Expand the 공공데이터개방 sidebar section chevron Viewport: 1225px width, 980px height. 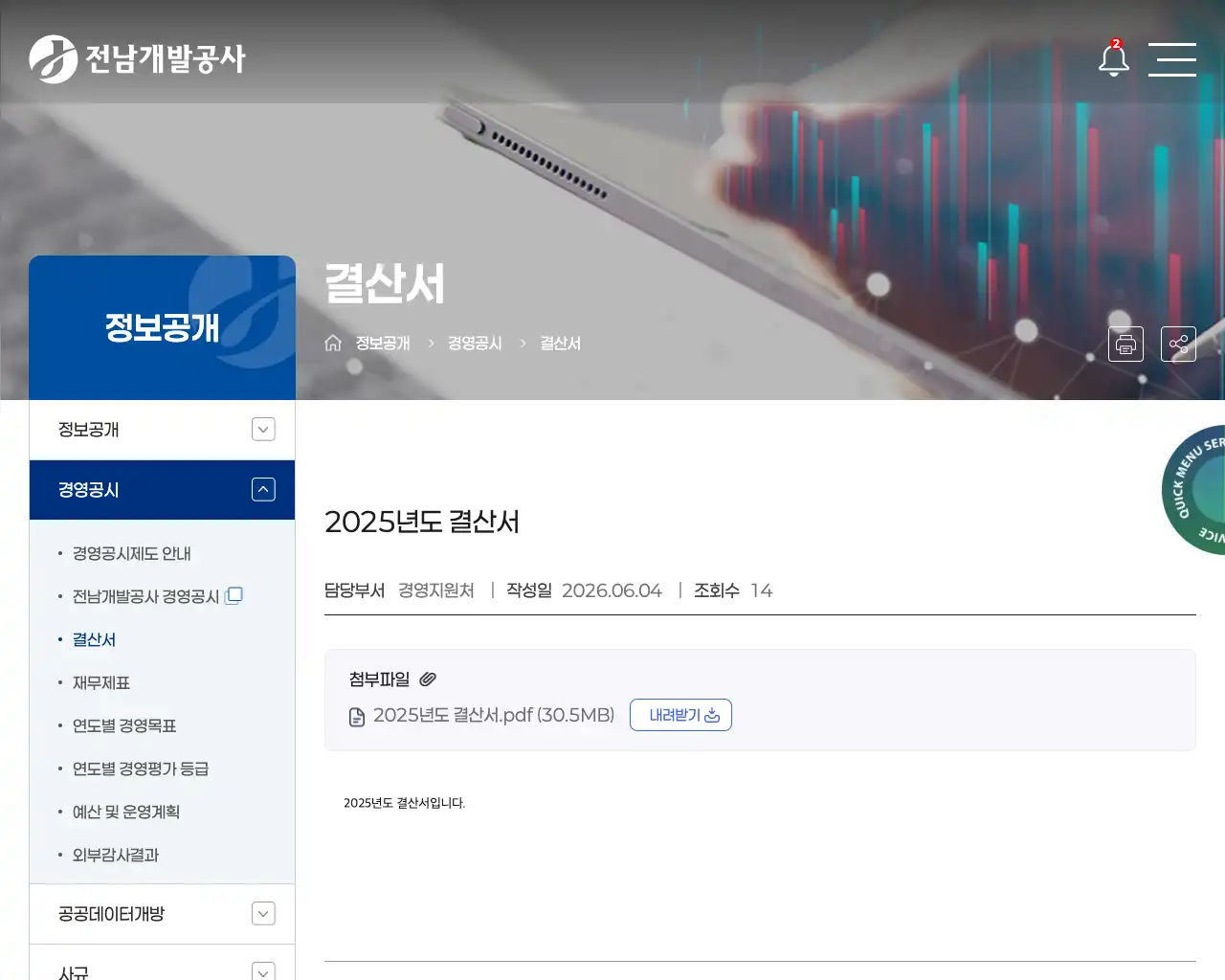263,914
